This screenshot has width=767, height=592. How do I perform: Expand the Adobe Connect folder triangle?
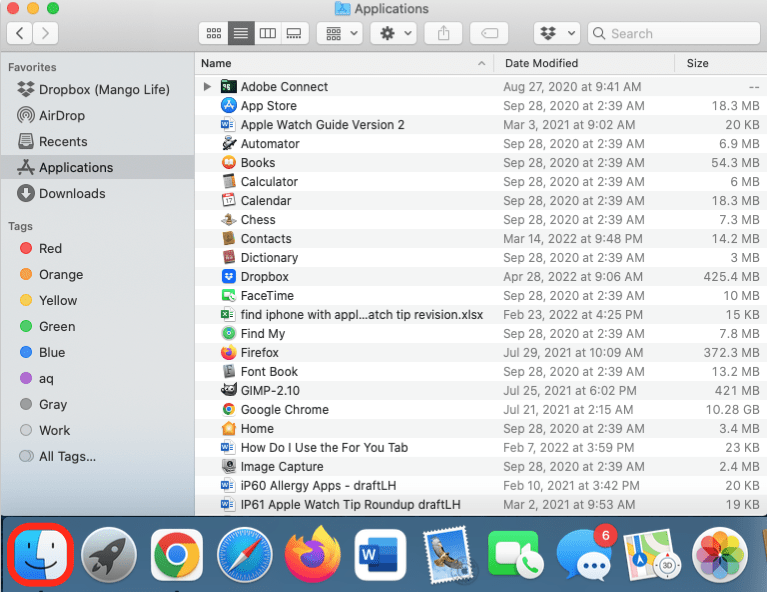tap(207, 87)
